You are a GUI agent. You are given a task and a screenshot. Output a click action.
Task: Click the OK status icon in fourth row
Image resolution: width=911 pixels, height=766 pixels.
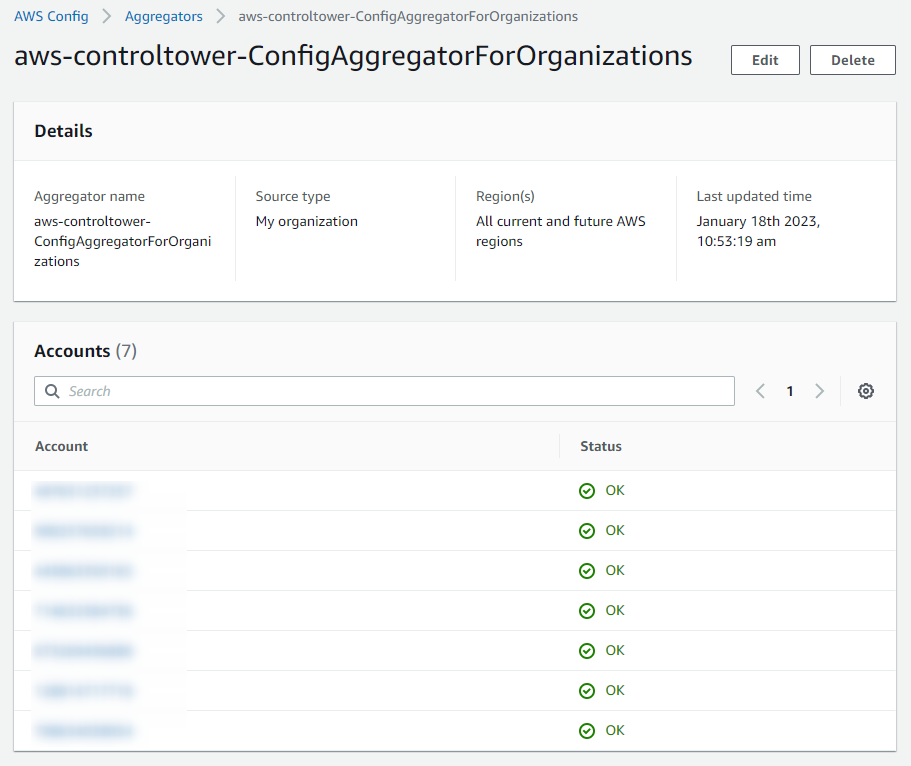(x=587, y=611)
